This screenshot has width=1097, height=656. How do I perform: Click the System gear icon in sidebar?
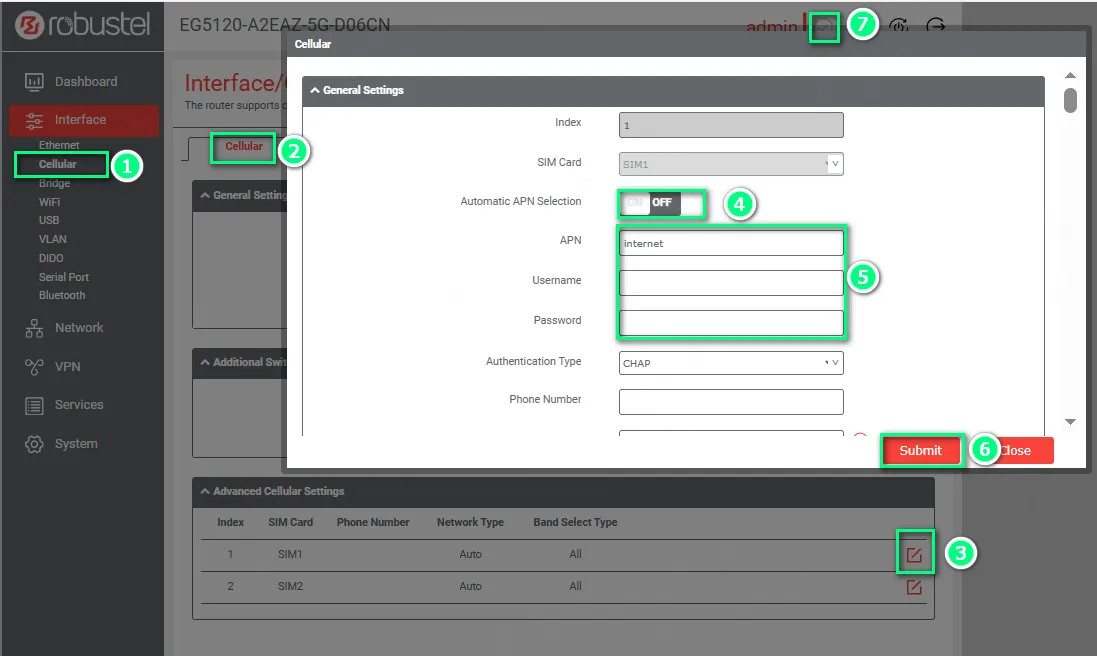tap(34, 444)
